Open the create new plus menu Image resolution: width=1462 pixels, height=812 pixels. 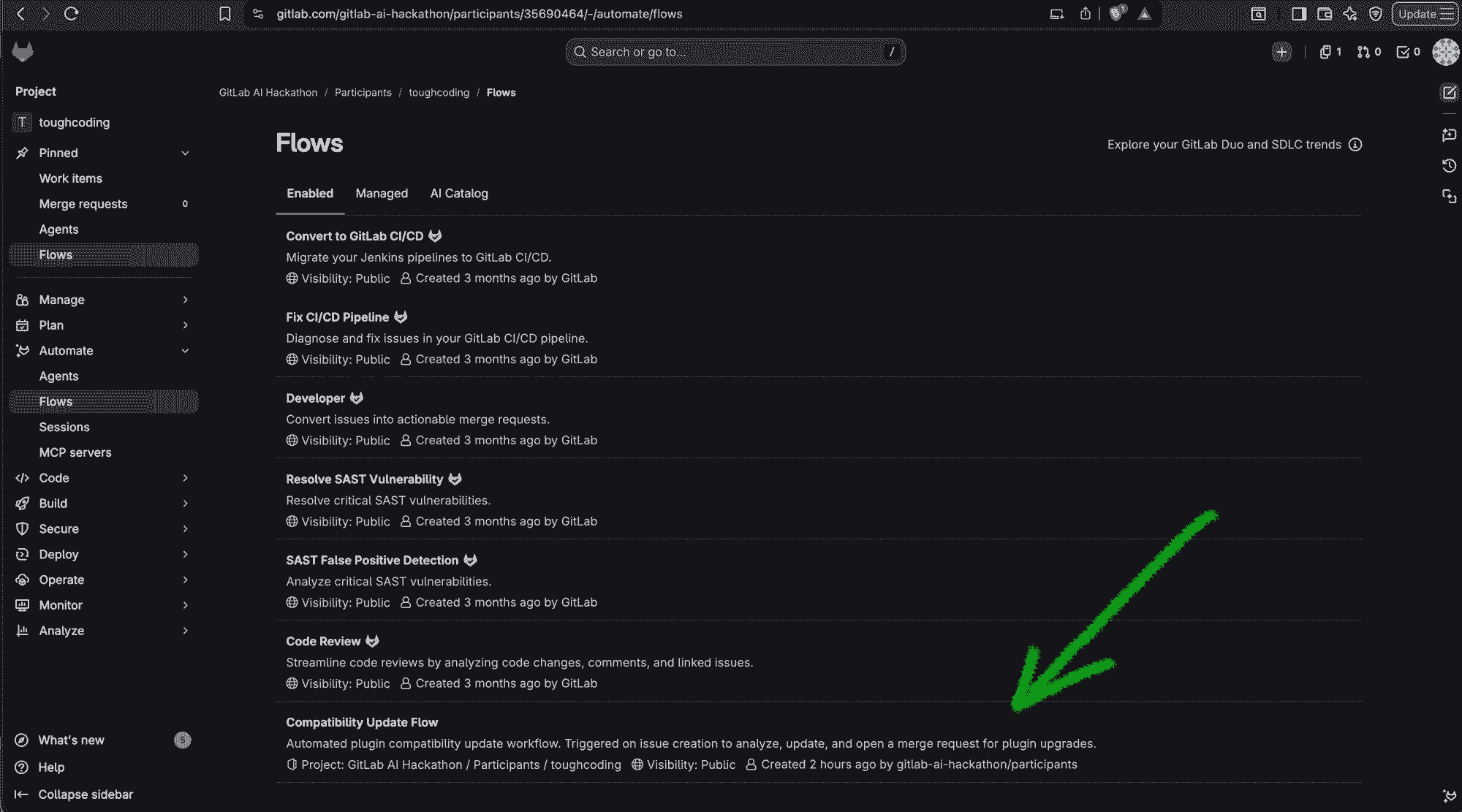[x=1281, y=52]
